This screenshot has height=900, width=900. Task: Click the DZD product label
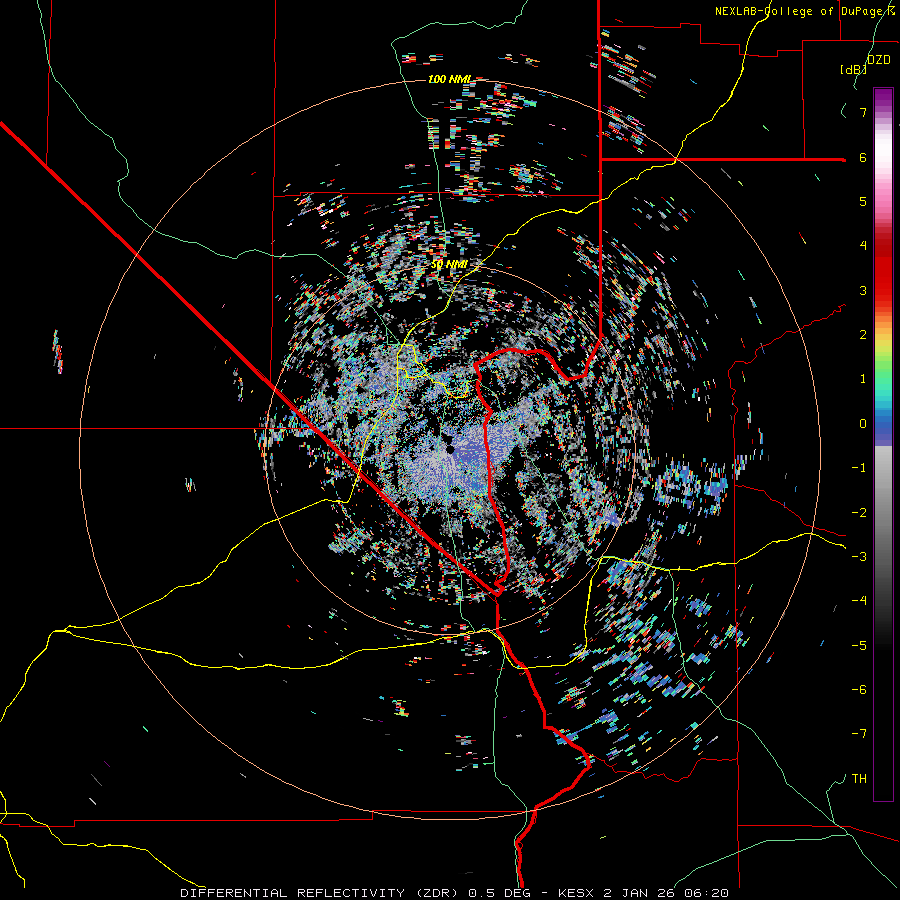(x=879, y=60)
